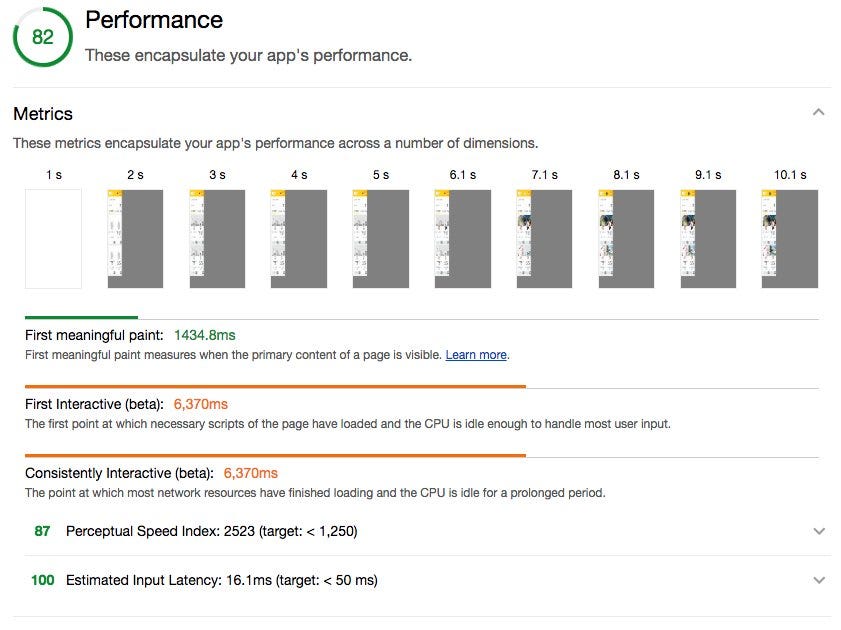
Task: Click the orange First Interactive timing bar
Action: [x=275, y=386]
